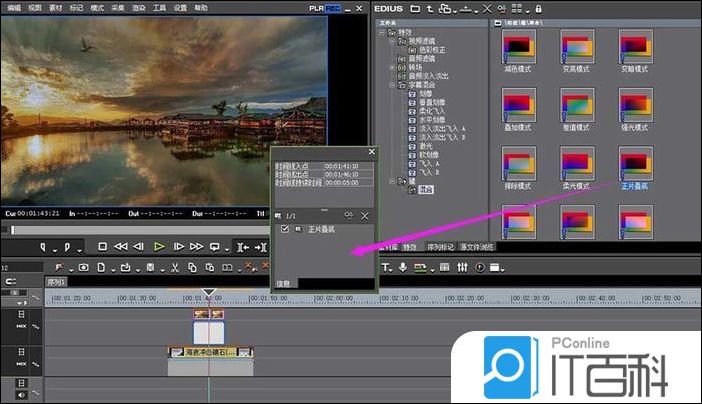Click the text title 'T' icon in timeline toolbar

tap(387, 267)
